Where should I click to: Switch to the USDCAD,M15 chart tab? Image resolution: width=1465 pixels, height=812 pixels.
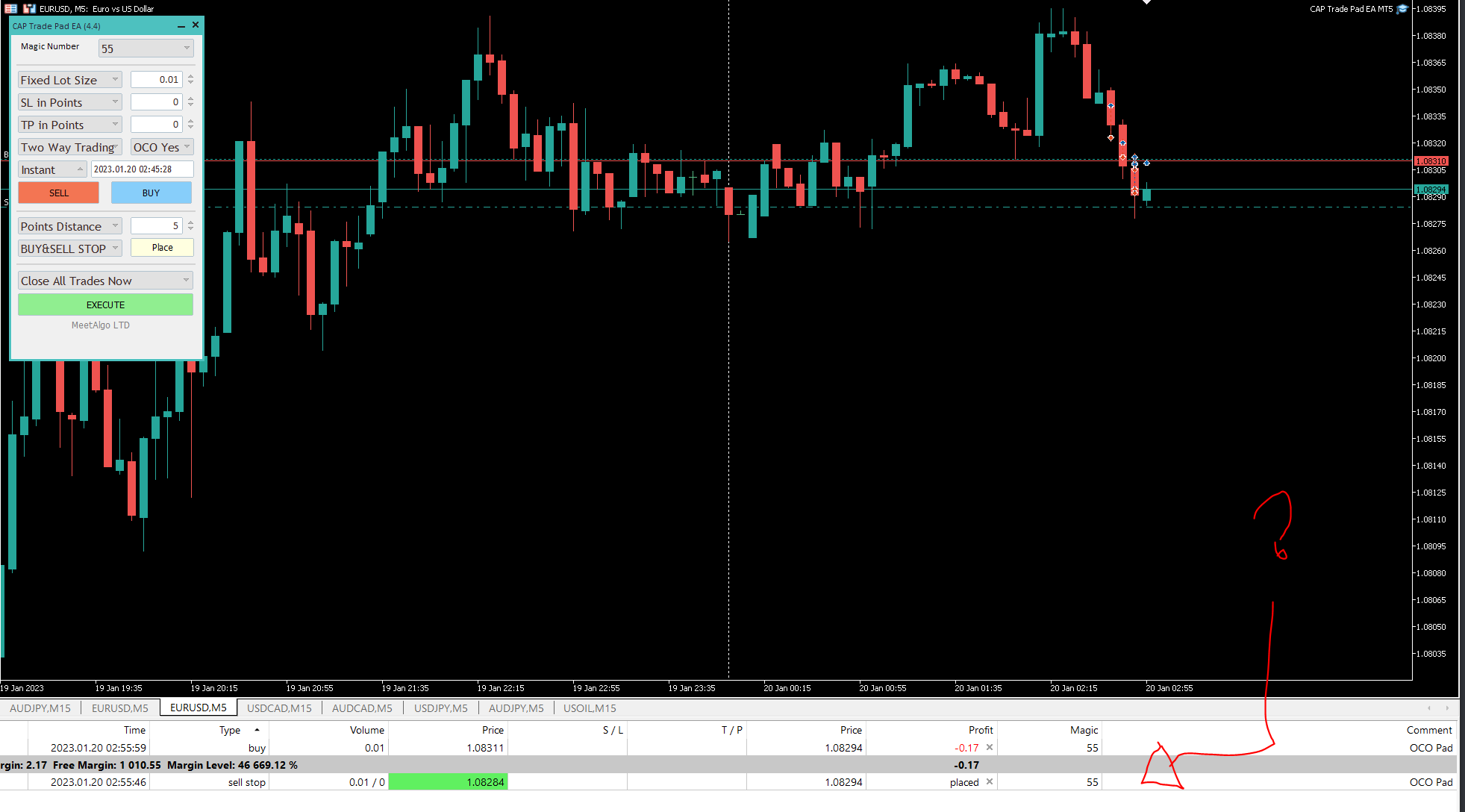(279, 708)
